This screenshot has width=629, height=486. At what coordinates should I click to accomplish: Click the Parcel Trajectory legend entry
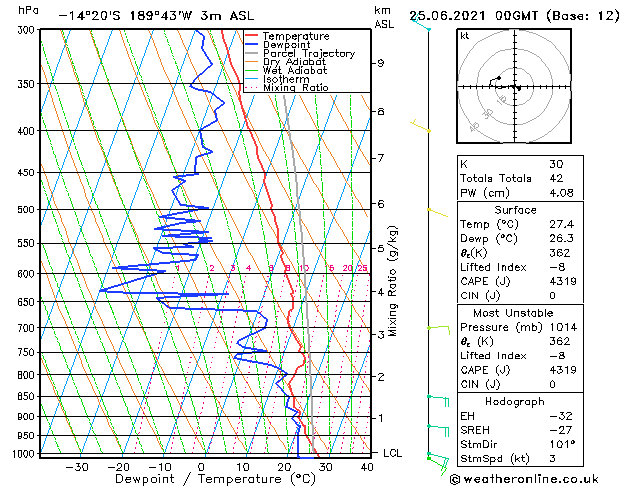tap(308, 54)
